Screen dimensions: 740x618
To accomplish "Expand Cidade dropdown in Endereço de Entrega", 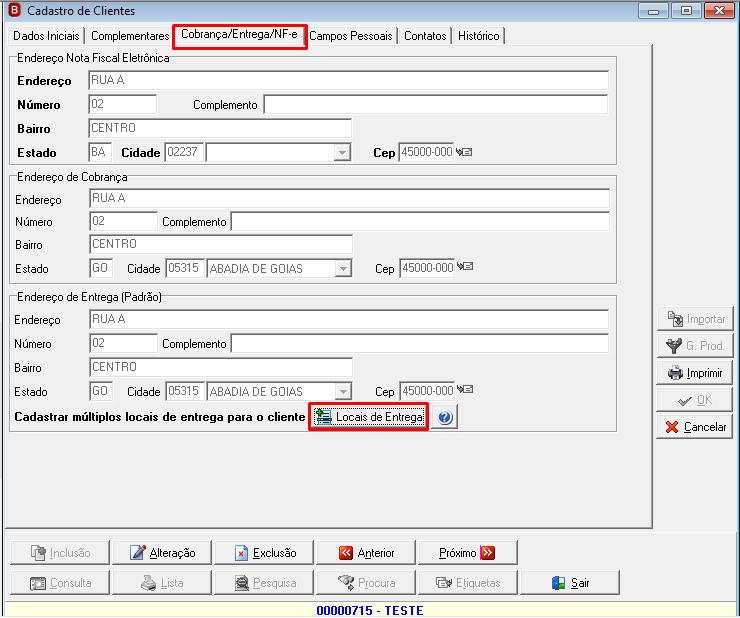I will click(343, 391).
